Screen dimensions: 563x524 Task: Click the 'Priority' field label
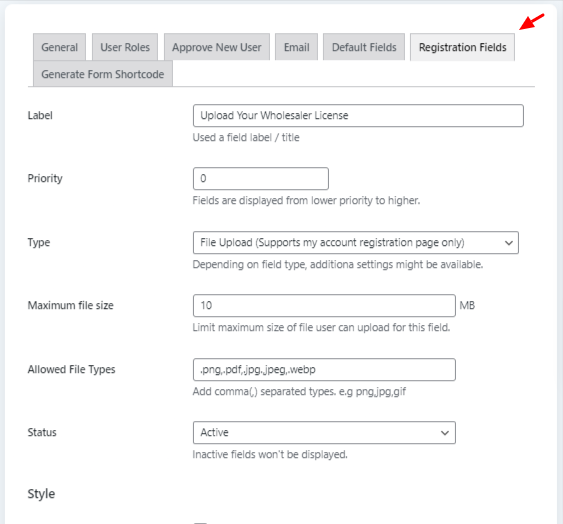coord(45,178)
